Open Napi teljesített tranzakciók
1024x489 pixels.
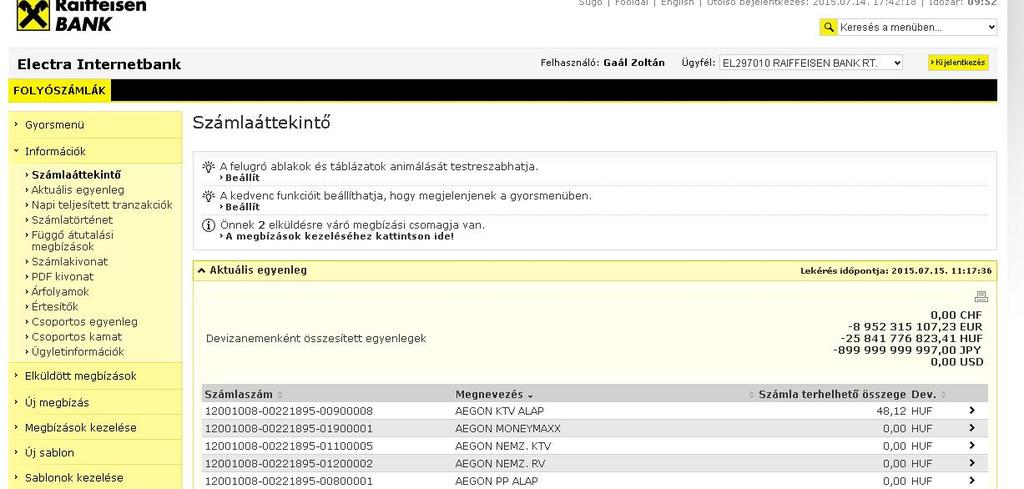[x=102, y=205]
